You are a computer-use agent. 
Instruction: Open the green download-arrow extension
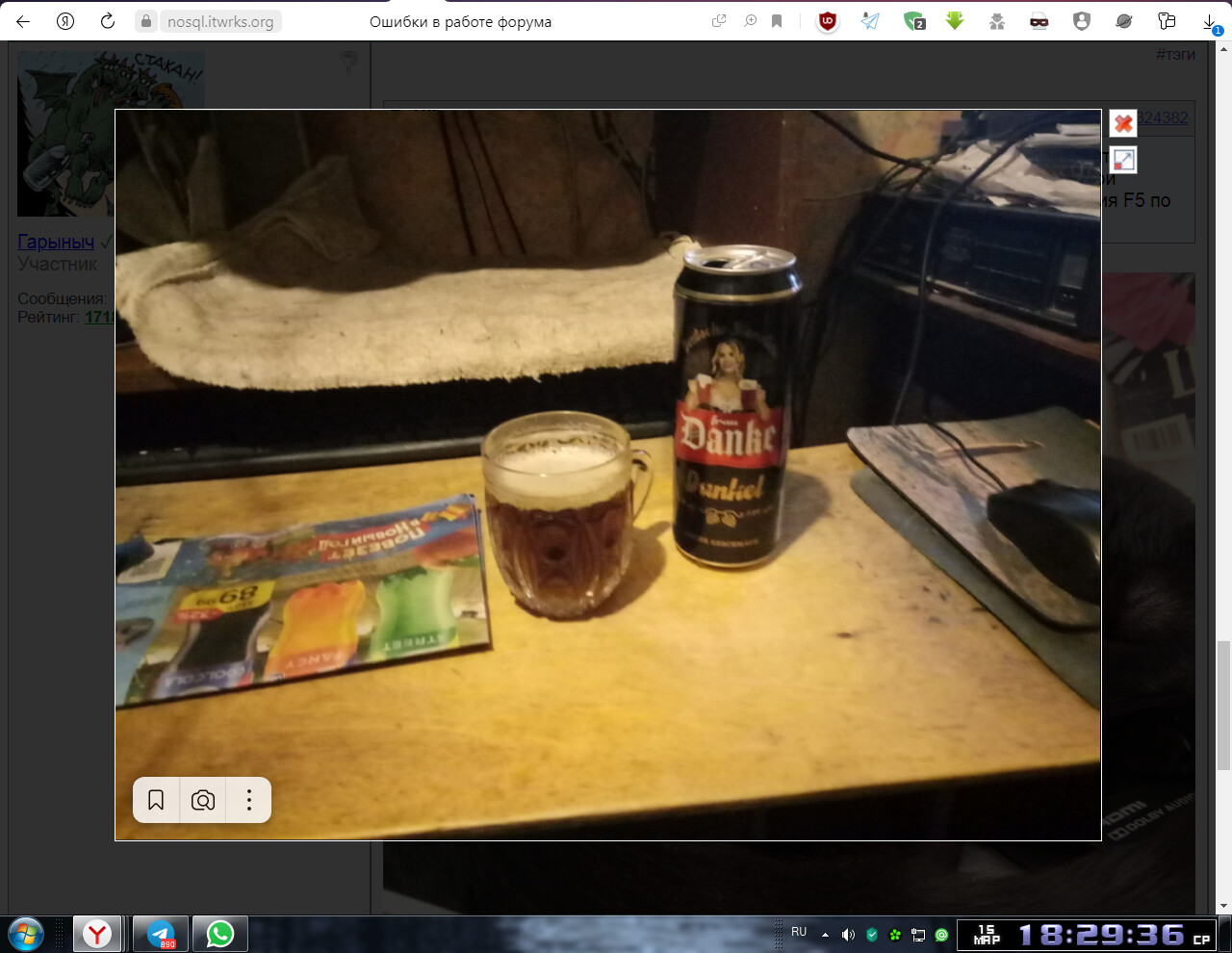(x=955, y=21)
